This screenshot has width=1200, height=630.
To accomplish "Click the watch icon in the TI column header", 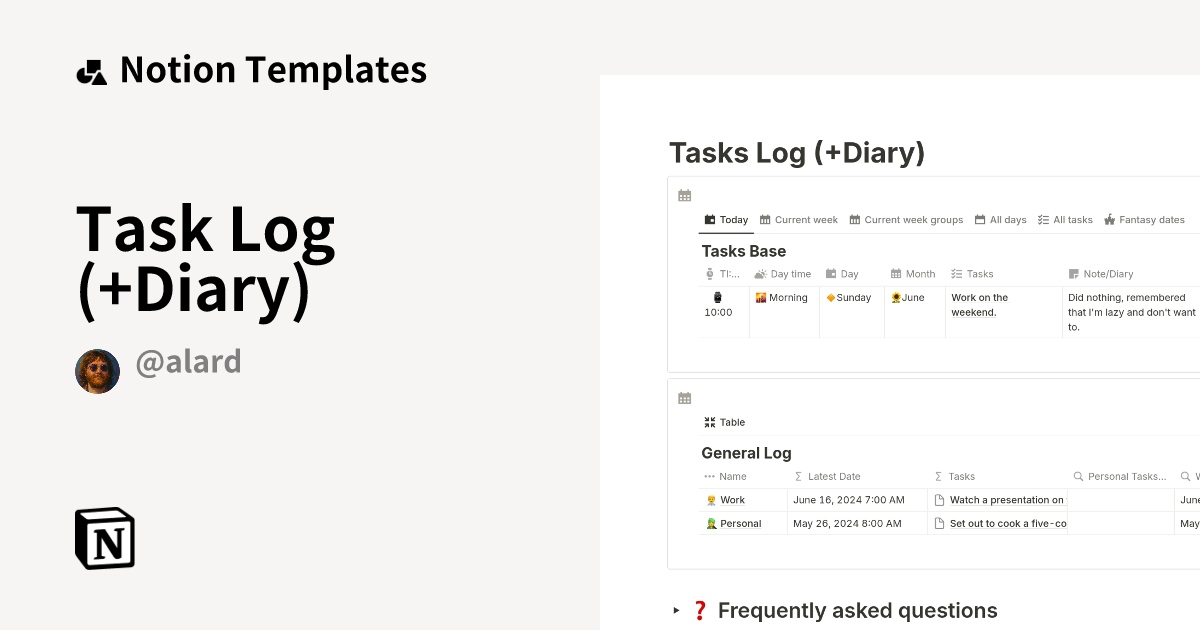I will 708,273.
